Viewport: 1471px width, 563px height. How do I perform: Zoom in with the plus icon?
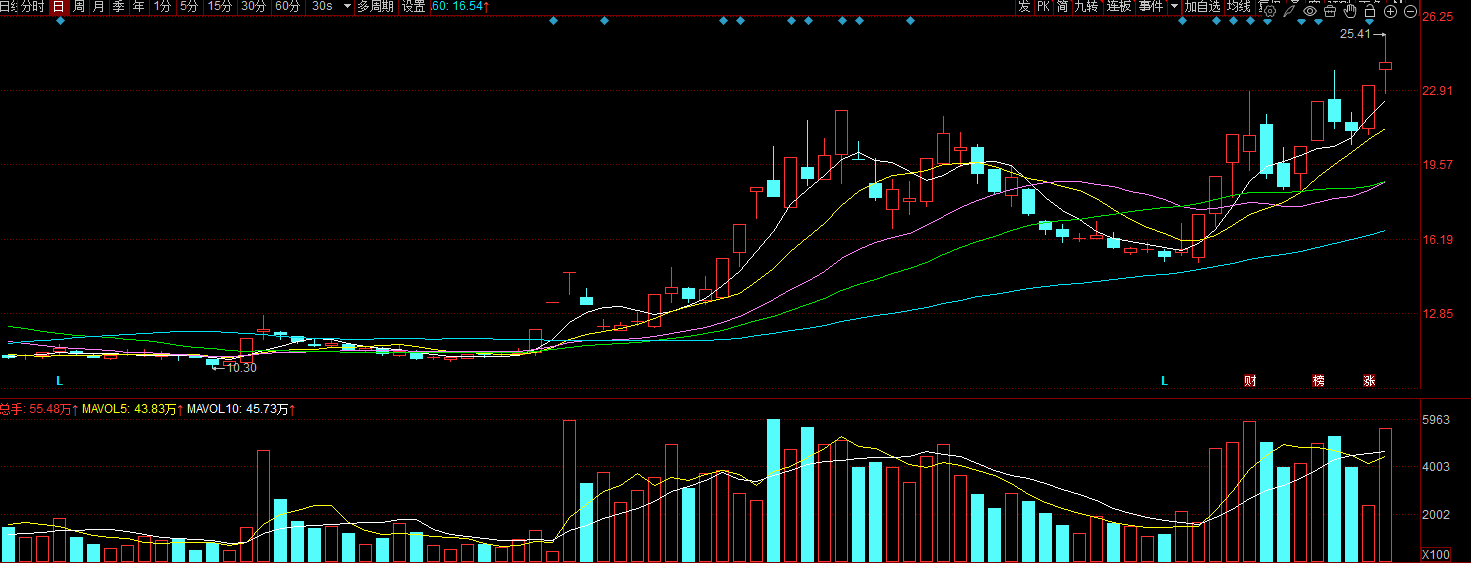click(1390, 12)
